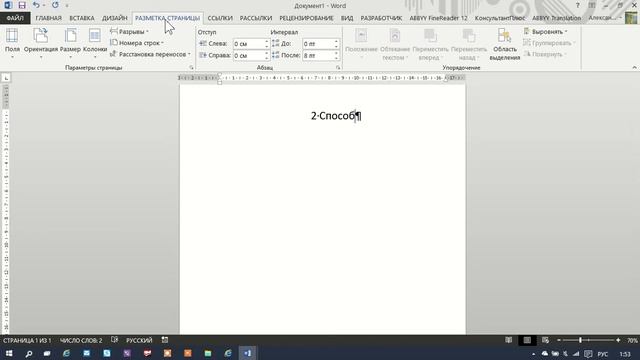Click the Word icon on taskbar
The image size is (640, 360).
click(248, 353)
